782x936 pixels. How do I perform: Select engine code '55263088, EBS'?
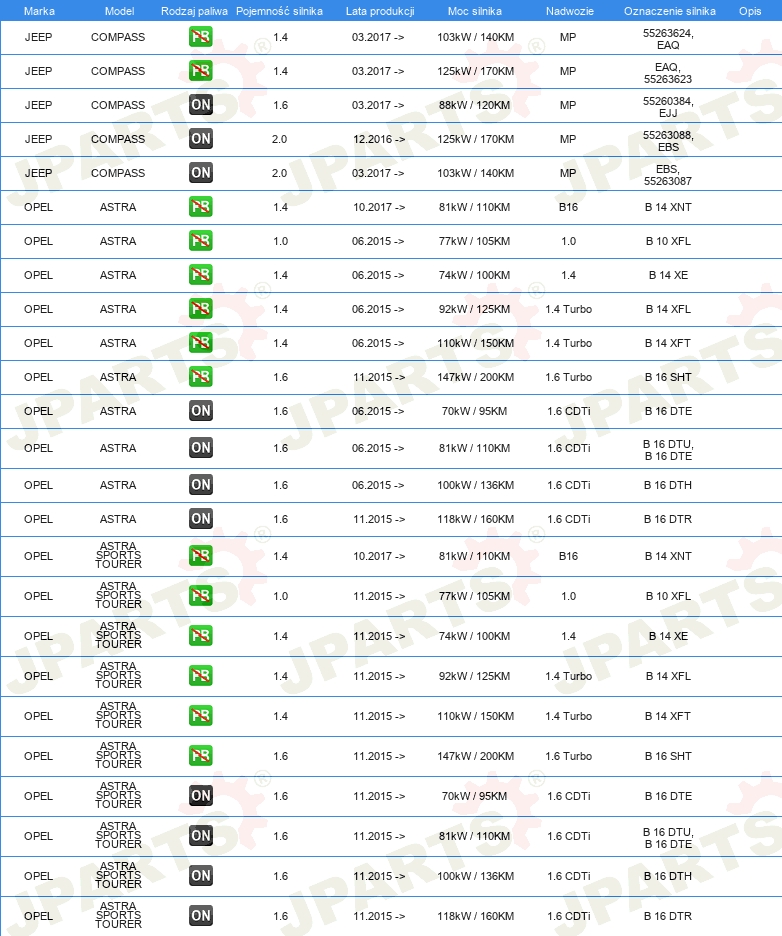click(668, 141)
